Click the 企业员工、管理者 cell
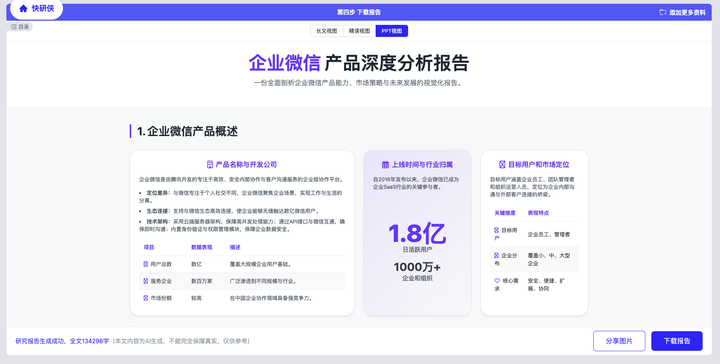The width and height of the screenshot is (720, 364). [549, 235]
